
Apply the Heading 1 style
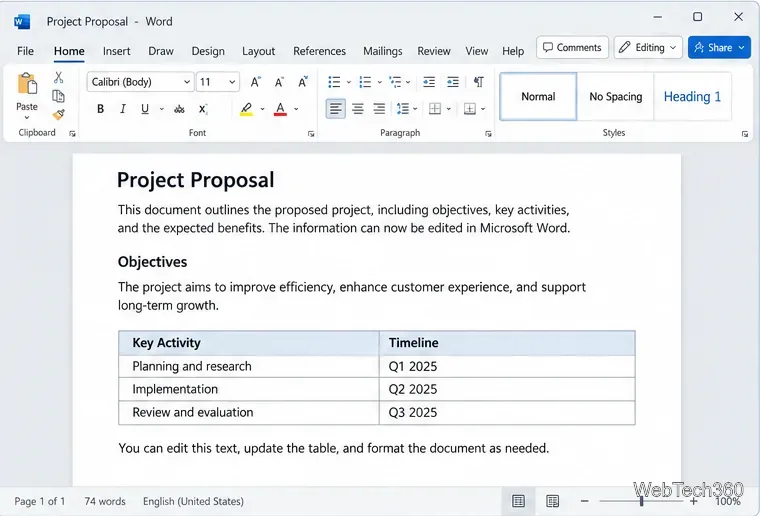click(x=692, y=96)
